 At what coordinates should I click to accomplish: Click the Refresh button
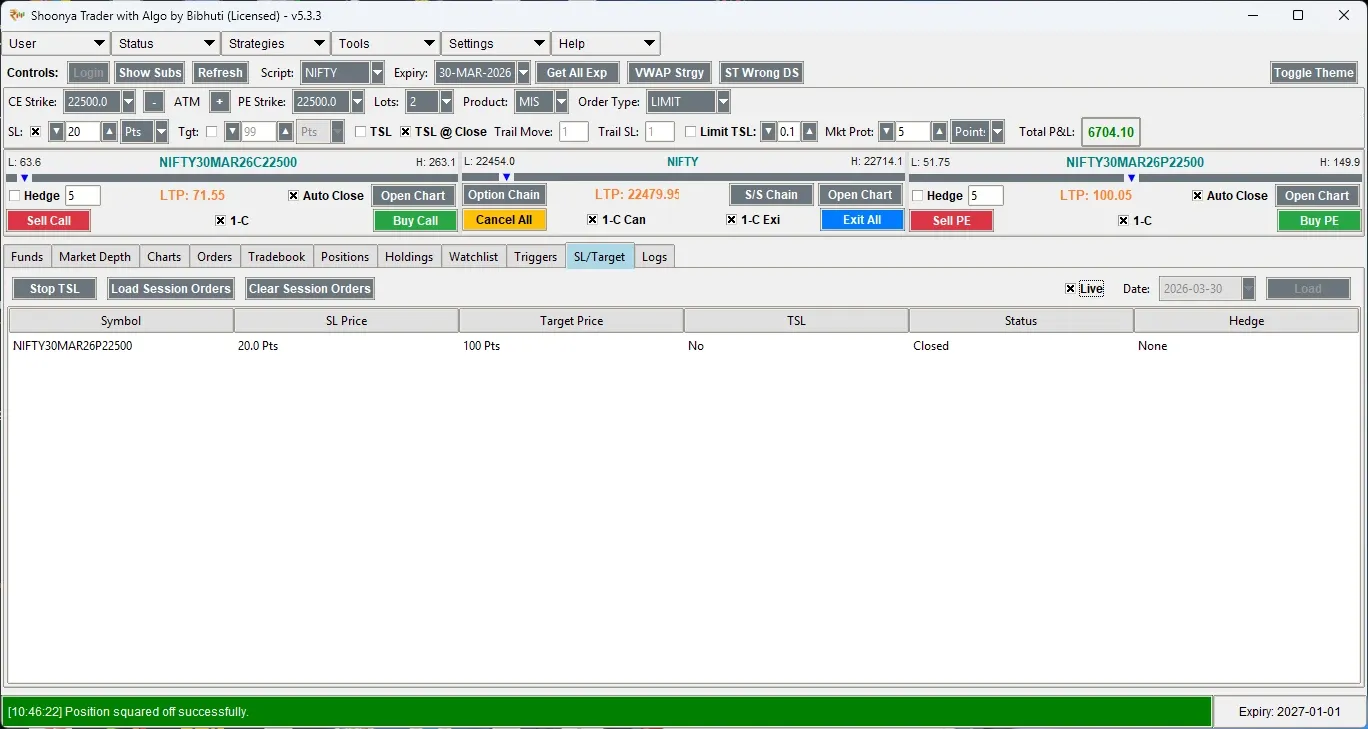pyautogui.click(x=220, y=73)
